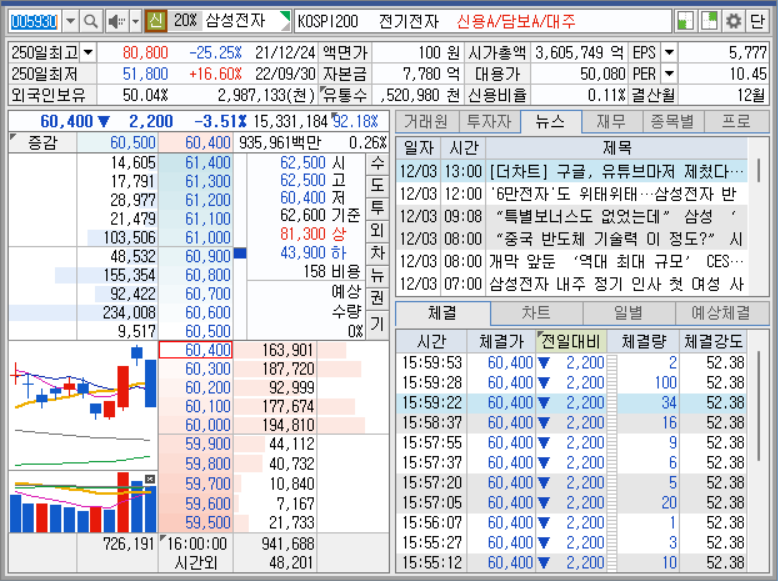The height and width of the screenshot is (581, 778).
Task: Open the 재무 tab
Action: [x=612, y=122]
